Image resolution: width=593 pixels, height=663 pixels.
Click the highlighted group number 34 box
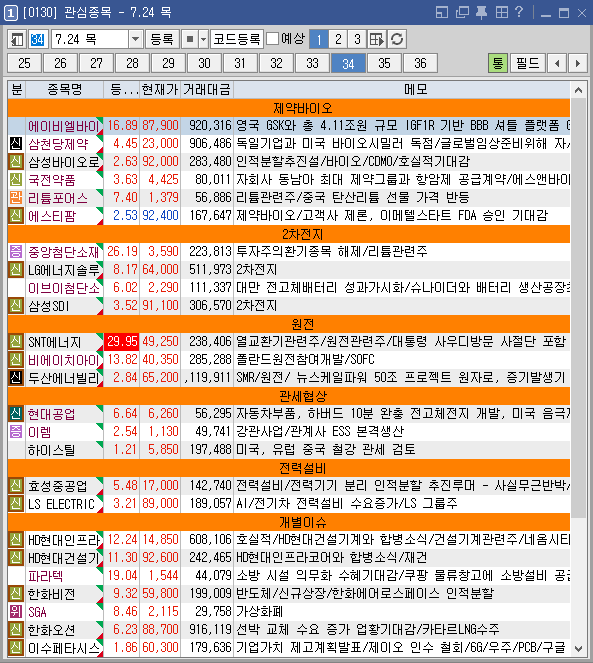(x=38, y=39)
